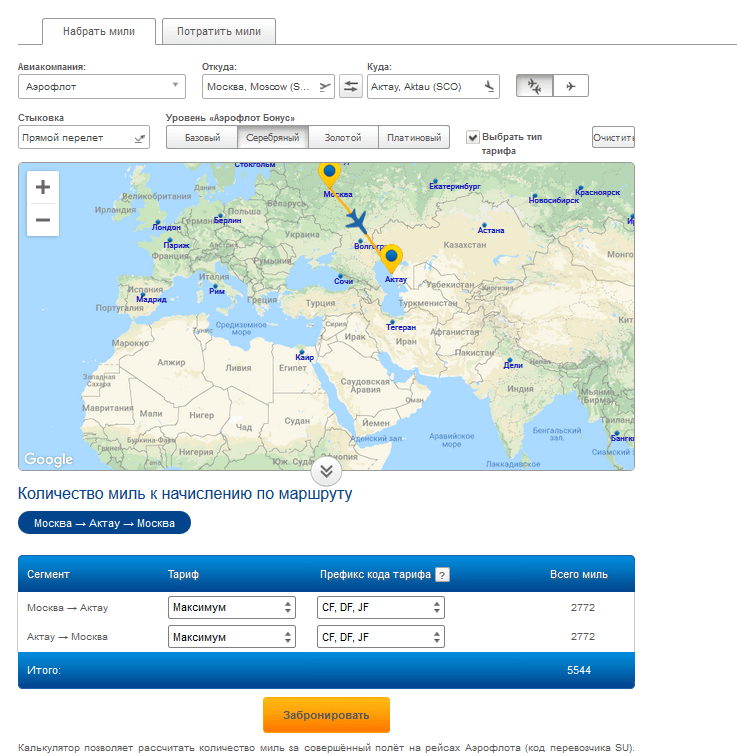Click the Москва map pin

click(x=330, y=175)
